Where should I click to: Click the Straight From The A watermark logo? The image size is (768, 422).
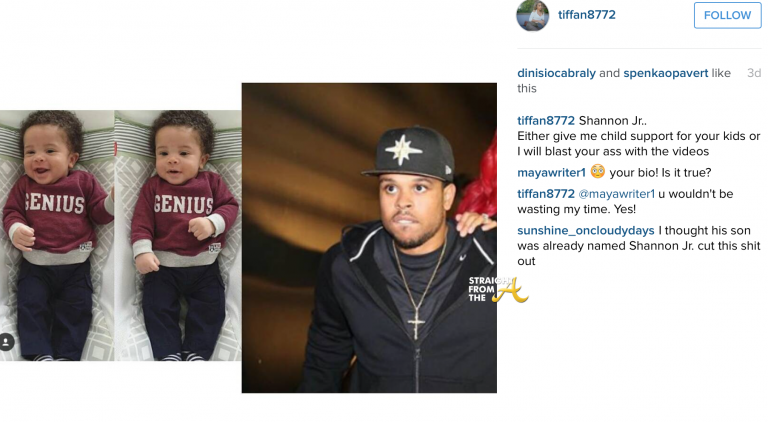tap(497, 289)
